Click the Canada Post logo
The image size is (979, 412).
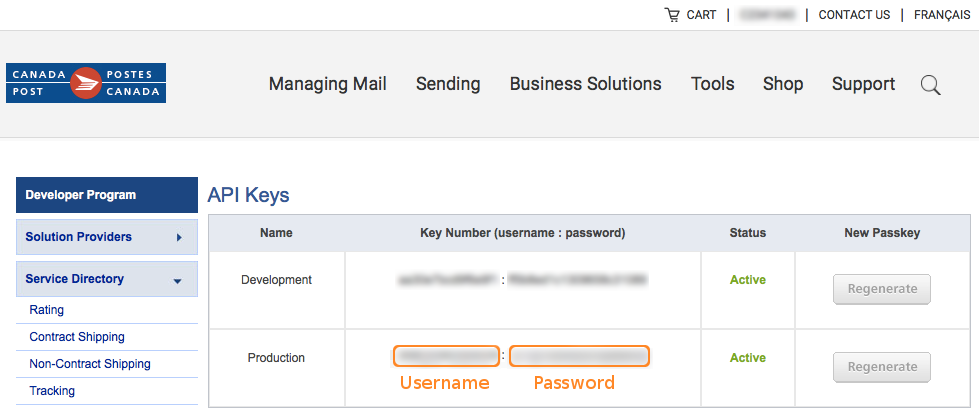[86, 83]
